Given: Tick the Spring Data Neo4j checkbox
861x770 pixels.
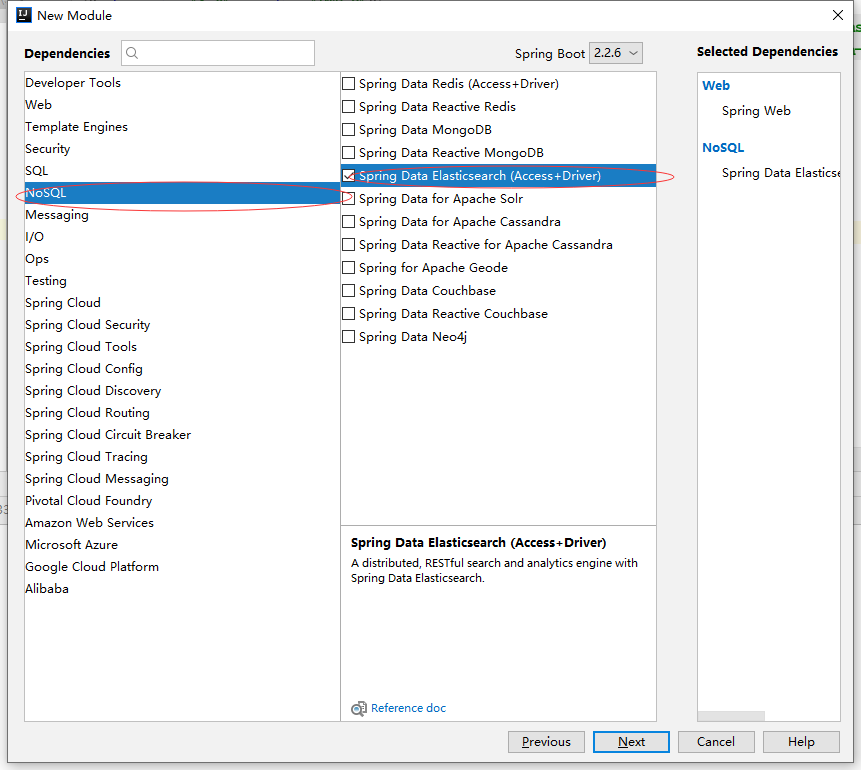Looking at the screenshot, I should tap(349, 337).
